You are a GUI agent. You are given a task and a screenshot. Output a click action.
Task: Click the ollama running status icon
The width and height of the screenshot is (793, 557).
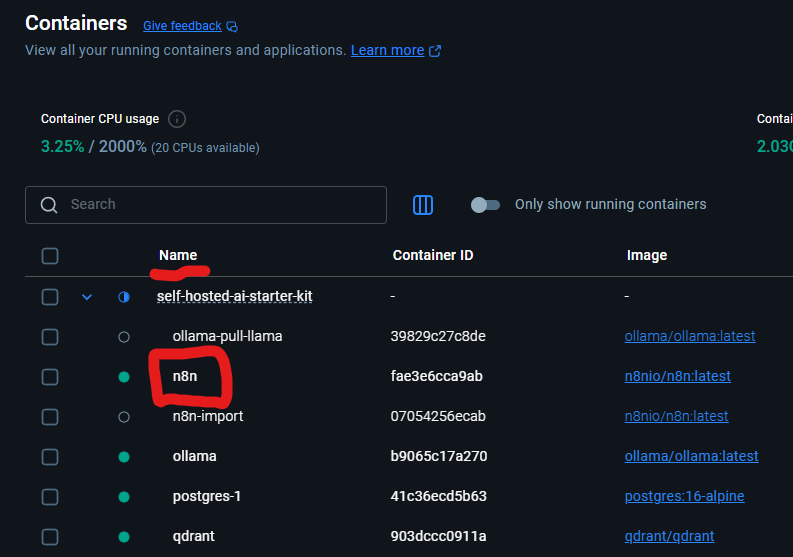[x=124, y=457]
